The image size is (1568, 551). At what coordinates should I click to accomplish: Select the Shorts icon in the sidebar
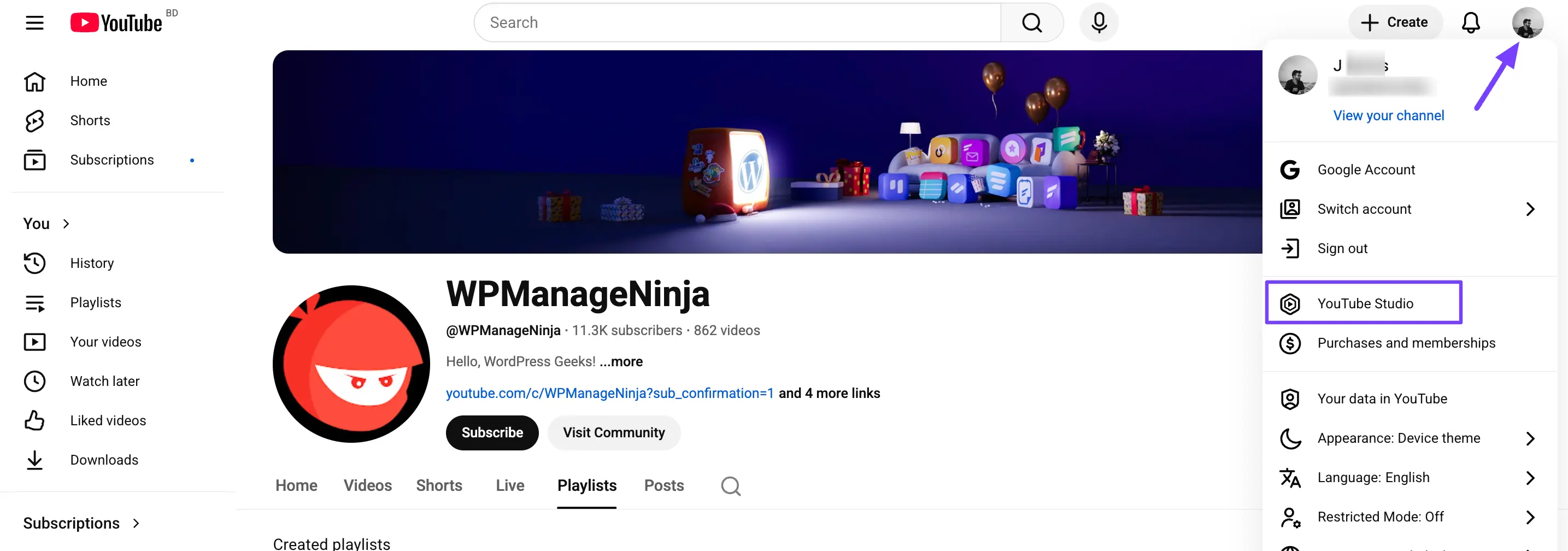(34, 120)
